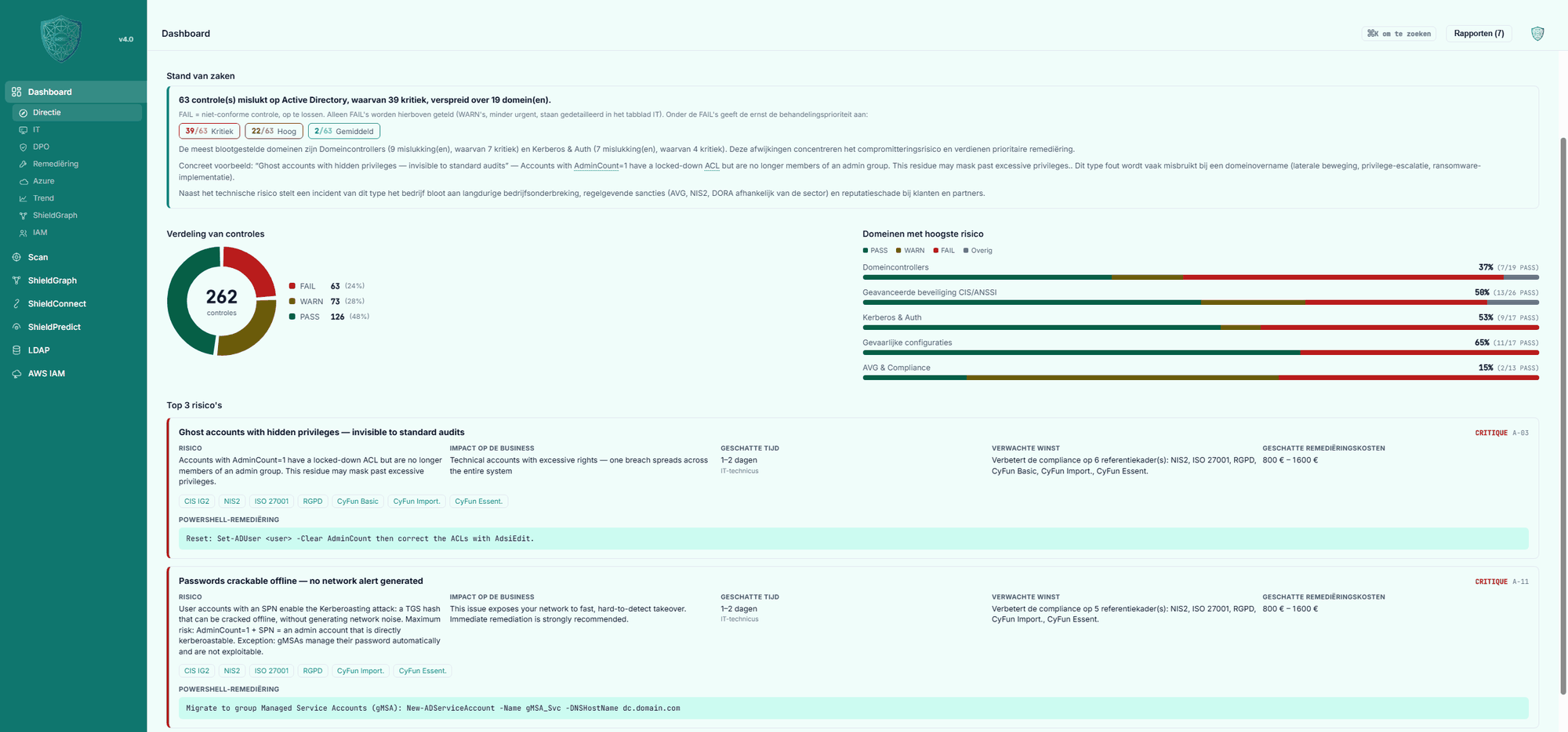Click the search field "om te zoeken"
This screenshot has height=732, width=1568.
1399,34
